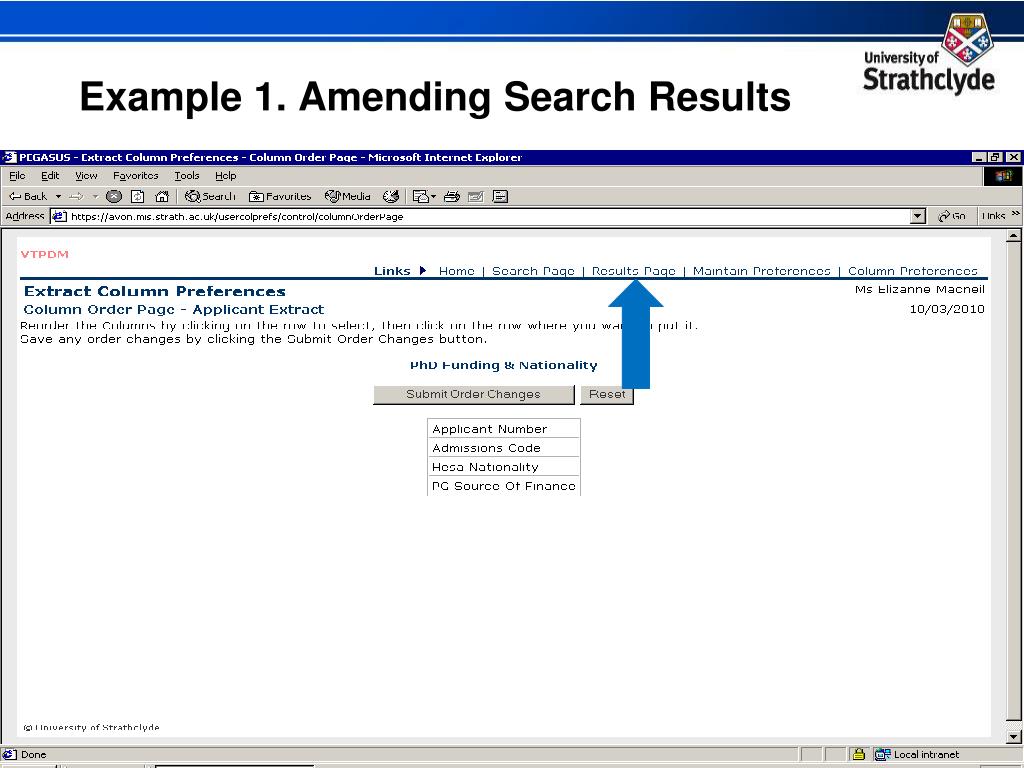
Task: Click the Refresh page icon
Action: click(138, 196)
